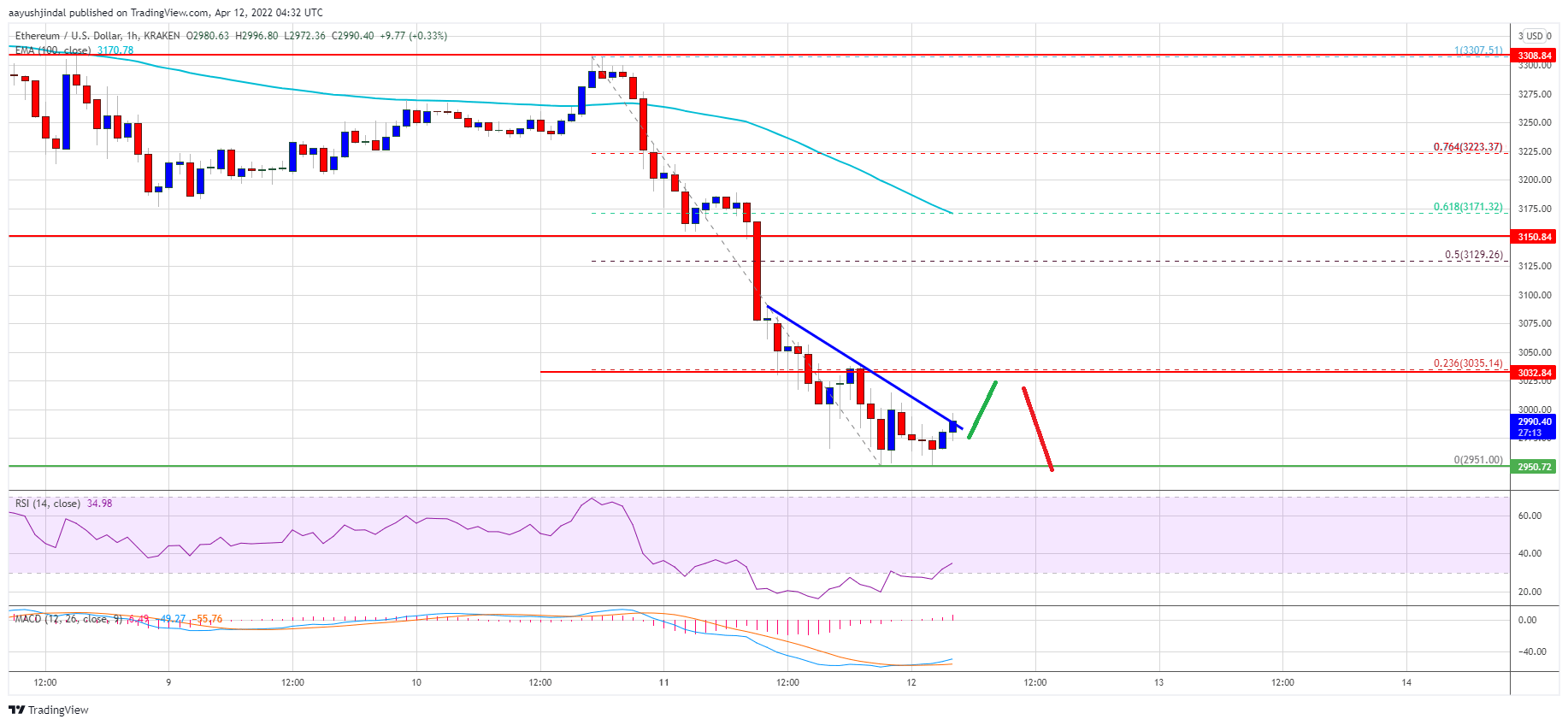
Task: Click RSI axis value 60.00
Action: coord(1530,516)
